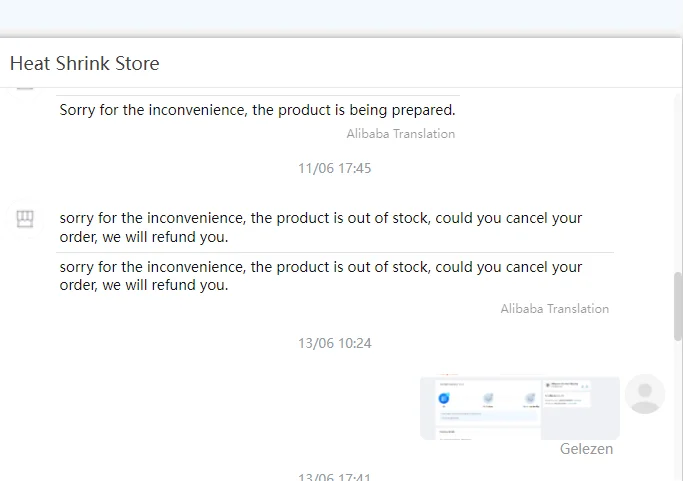The width and height of the screenshot is (683, 481).
Task: Click the blue circle inside the screenshot thumbnail
Action: [x=443, y=399]
